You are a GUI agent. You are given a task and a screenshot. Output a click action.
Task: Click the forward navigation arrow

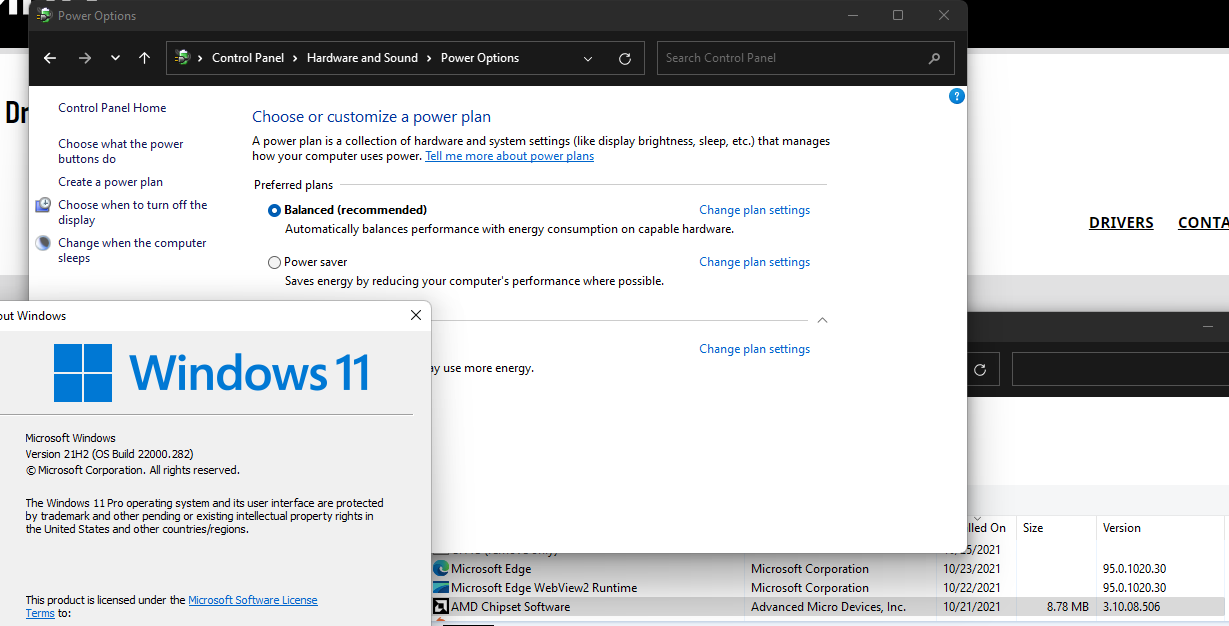click(x=85, y=58)
